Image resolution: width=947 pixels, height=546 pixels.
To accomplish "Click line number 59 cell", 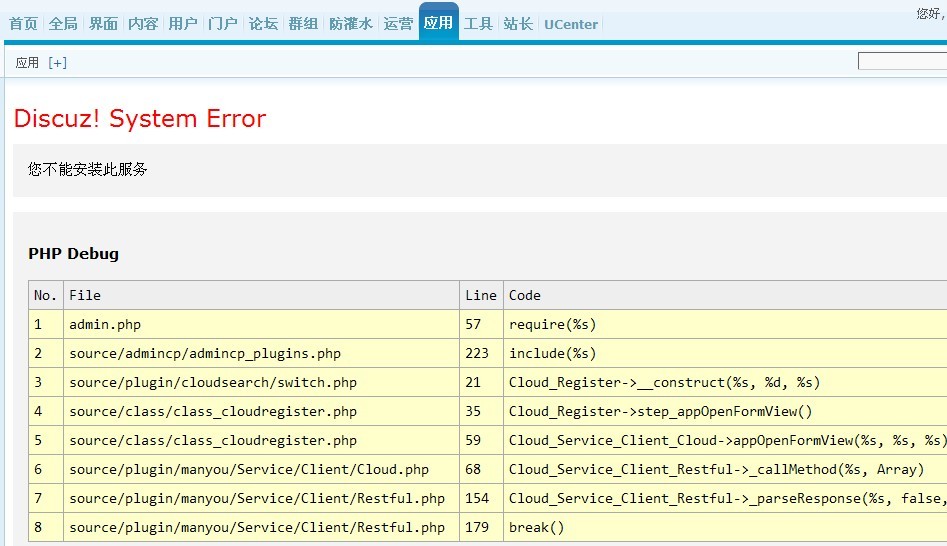I will [x=481, y=440].
